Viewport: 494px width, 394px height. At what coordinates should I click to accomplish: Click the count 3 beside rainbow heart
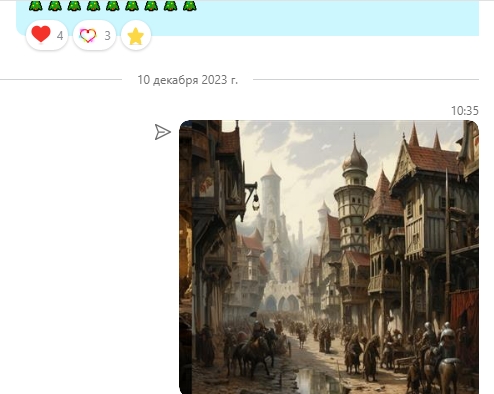coord(107,35)
